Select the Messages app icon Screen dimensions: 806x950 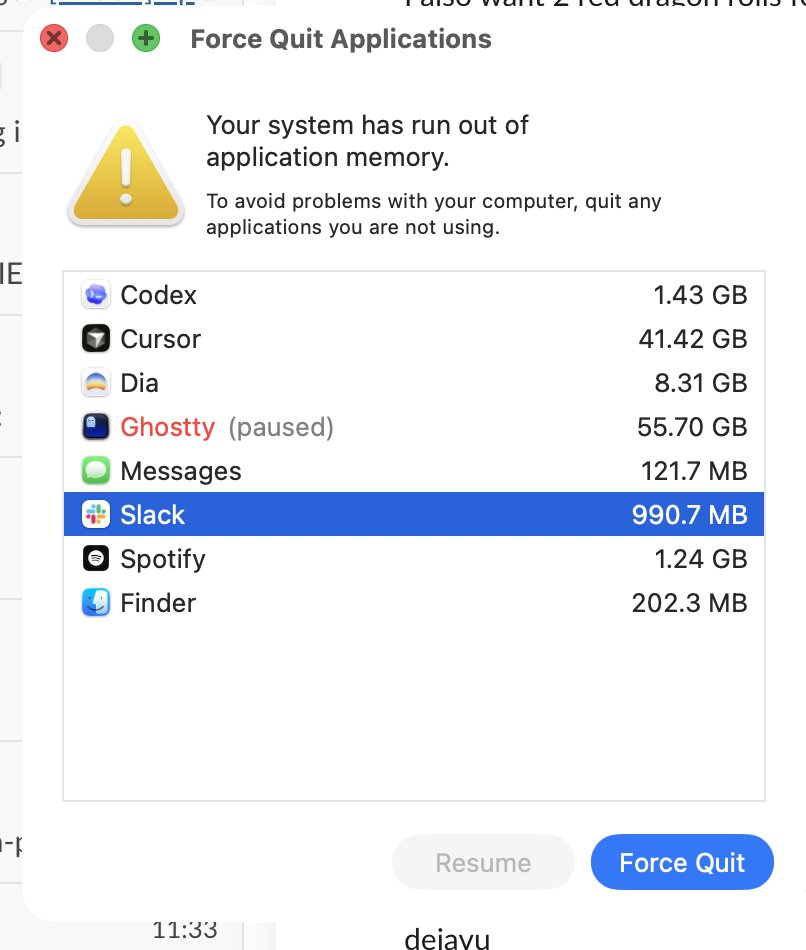[96, 471]
